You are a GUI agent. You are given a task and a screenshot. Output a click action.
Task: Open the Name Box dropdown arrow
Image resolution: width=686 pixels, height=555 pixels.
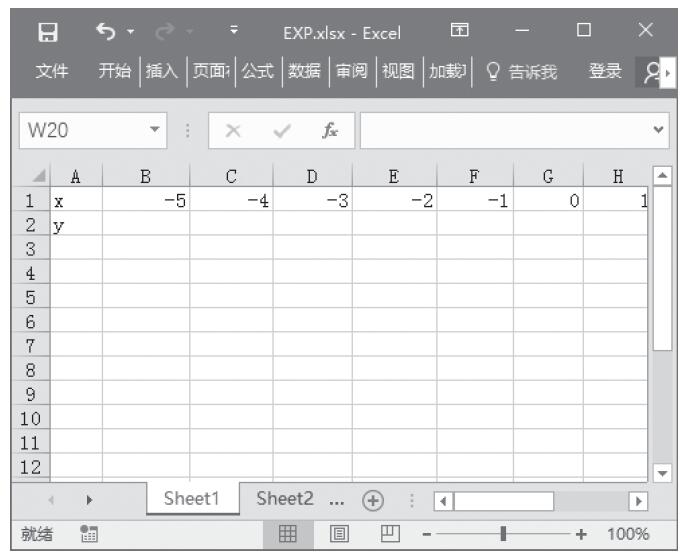154,130
